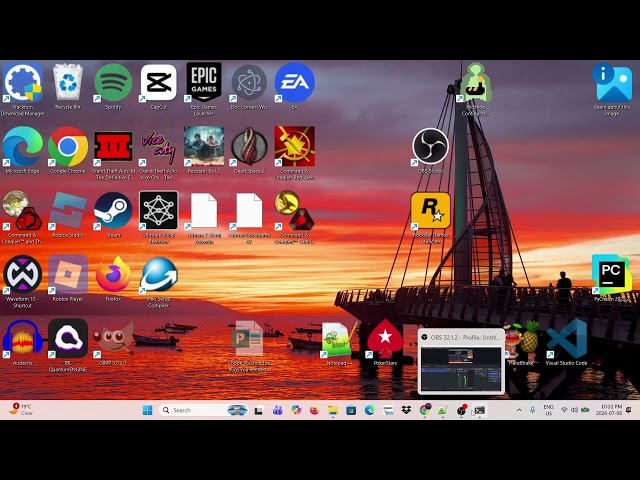Open Dropbox from the taskbar
This screenshot has height=480, width=640.
pos(406,410)
